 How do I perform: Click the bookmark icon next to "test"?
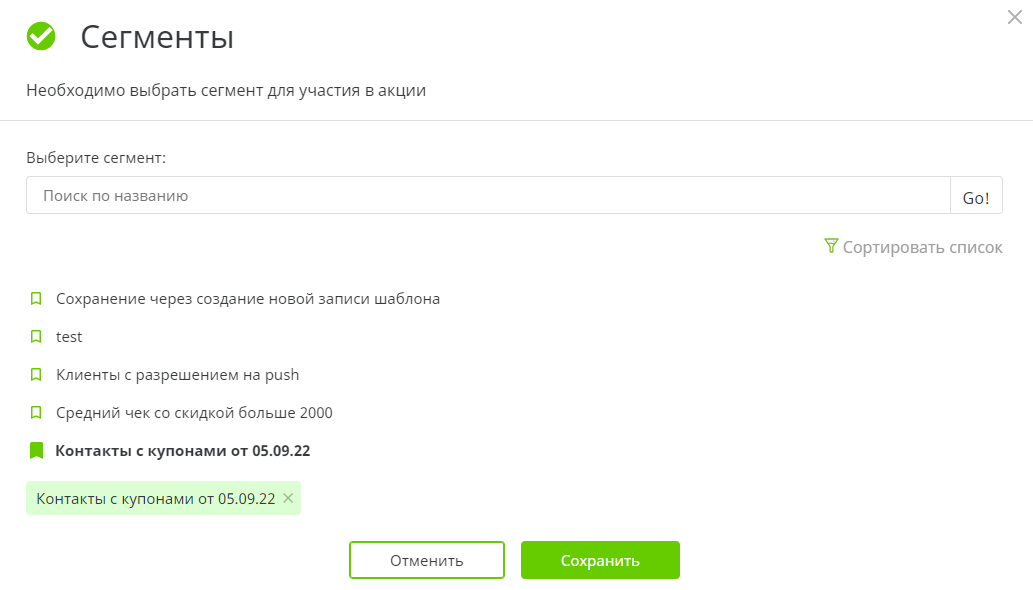[x=36, y=336]
